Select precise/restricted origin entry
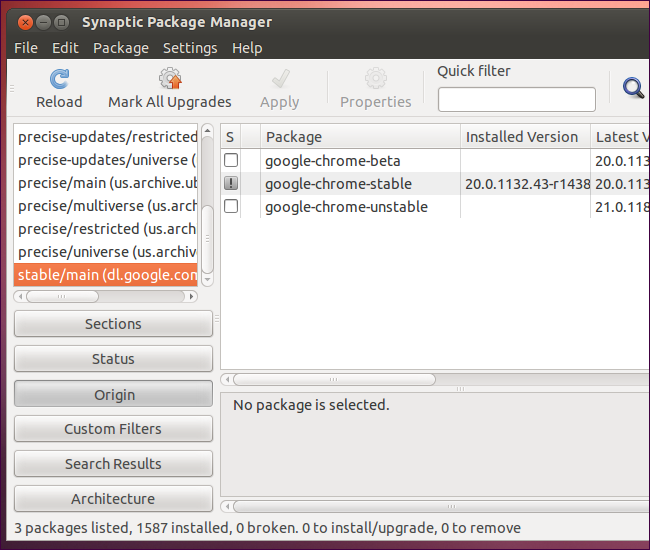Viewport: 650px width, 550px height. coord(106,229)
